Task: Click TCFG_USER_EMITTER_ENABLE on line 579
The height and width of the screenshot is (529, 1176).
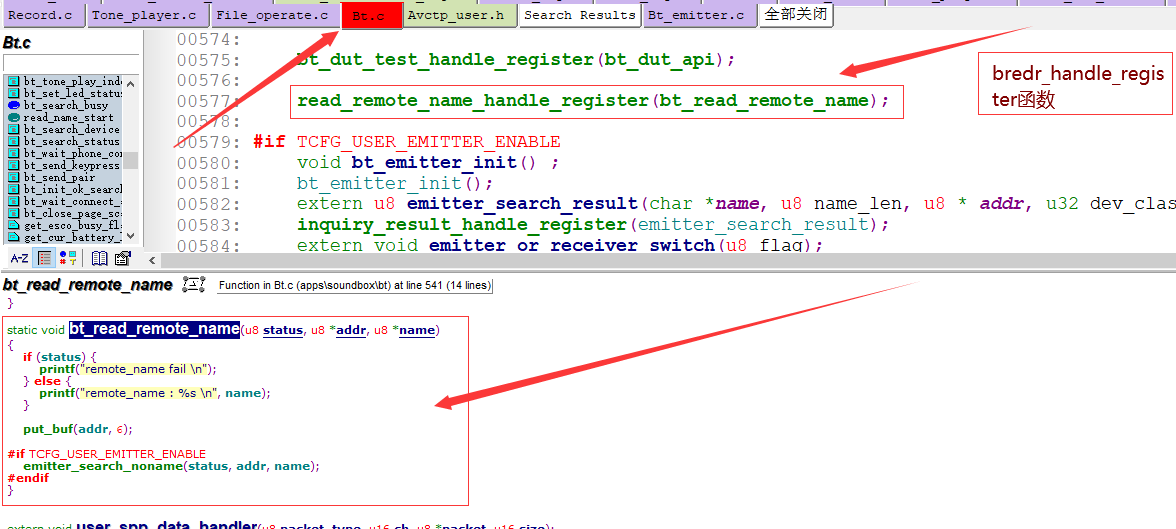Action: [428, 142]
